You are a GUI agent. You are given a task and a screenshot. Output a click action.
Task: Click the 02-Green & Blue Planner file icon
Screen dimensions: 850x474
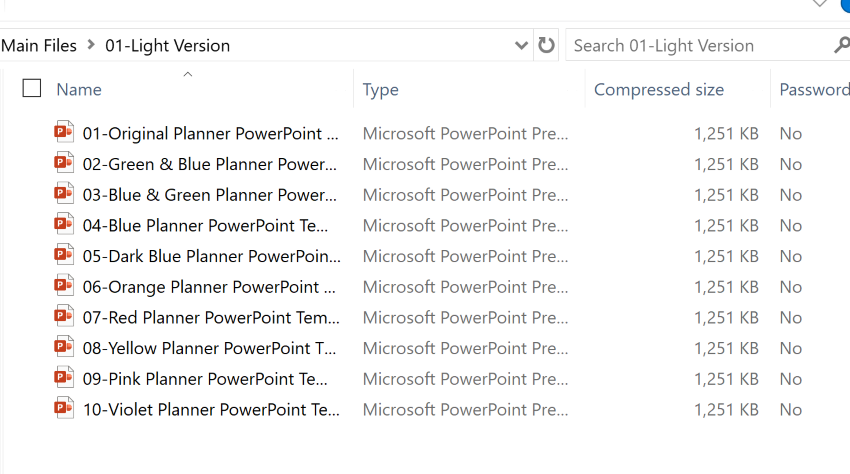coord(65,164)
